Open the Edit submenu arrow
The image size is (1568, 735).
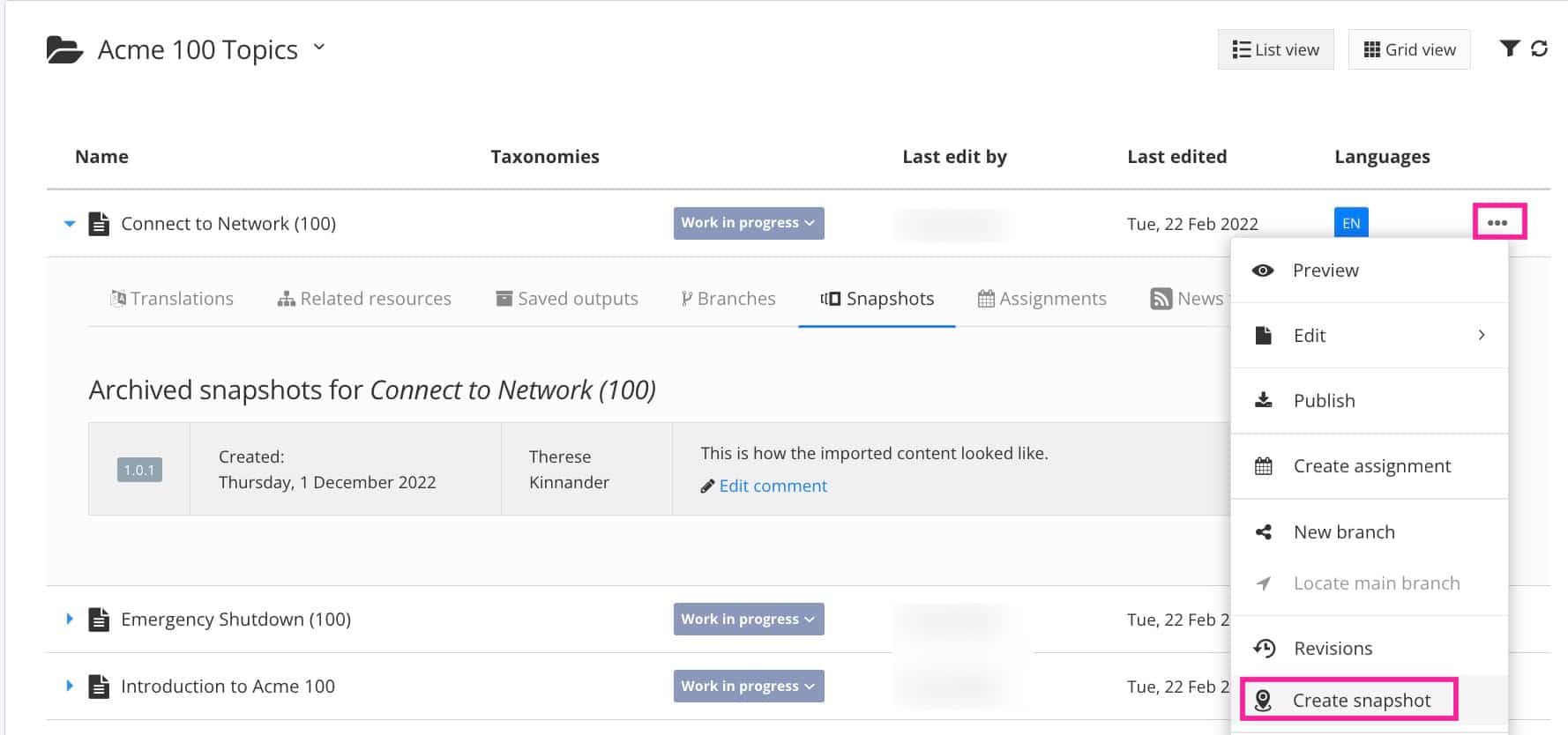(1482, 335)
